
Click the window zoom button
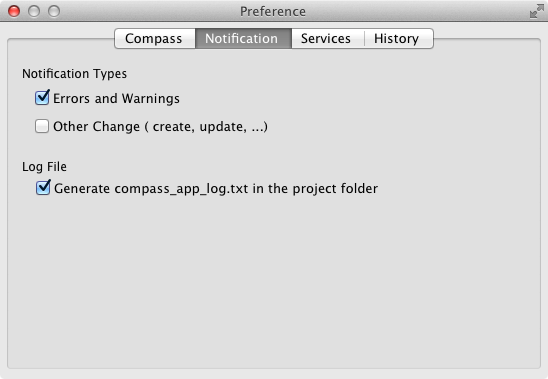click(x=54, y=11)
